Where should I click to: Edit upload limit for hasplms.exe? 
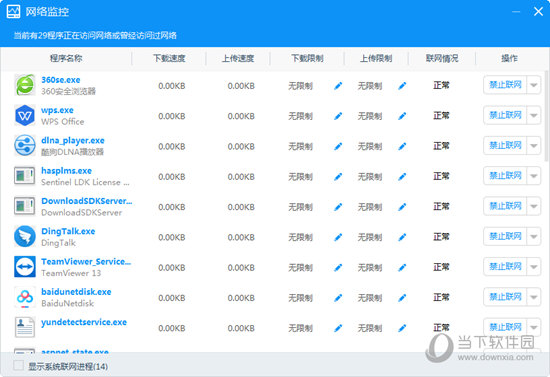click(402, 176)
